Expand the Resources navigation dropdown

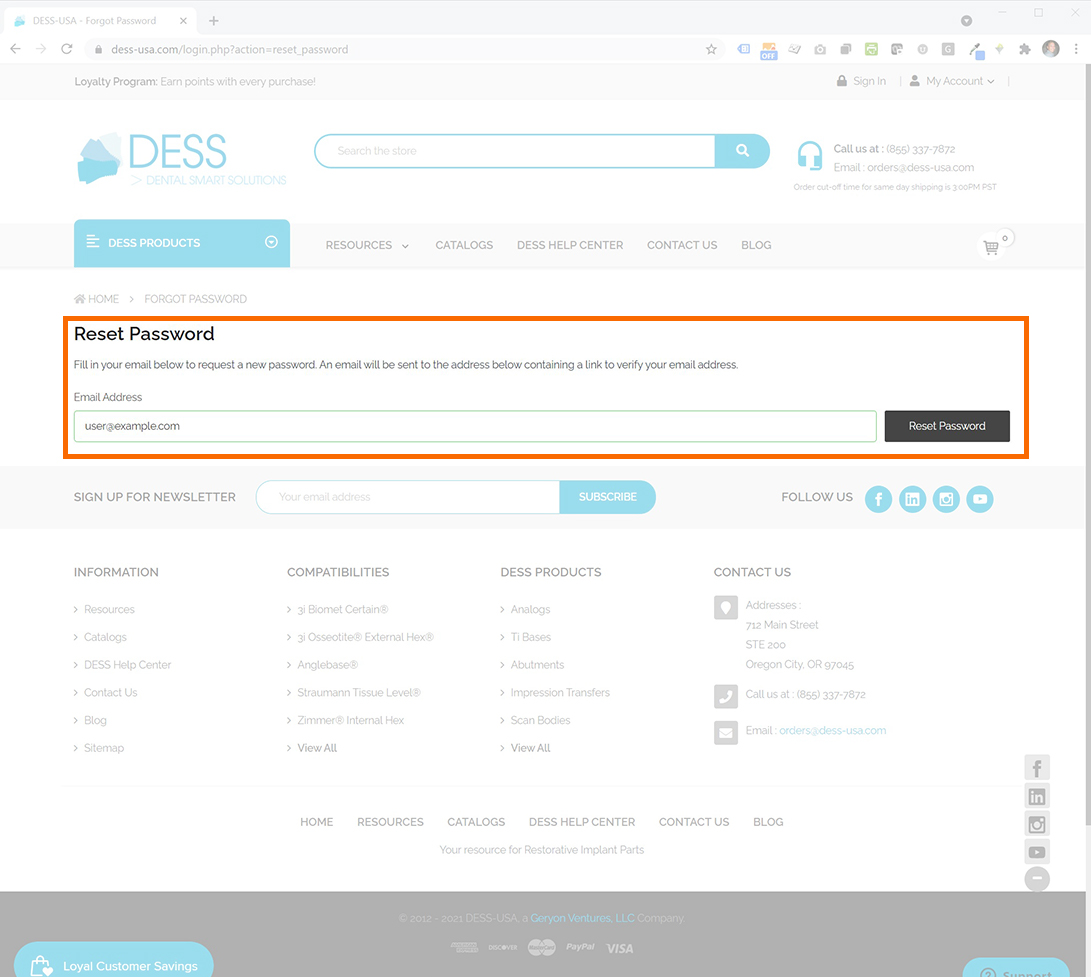pyautogui.click(x=367, y=245)
